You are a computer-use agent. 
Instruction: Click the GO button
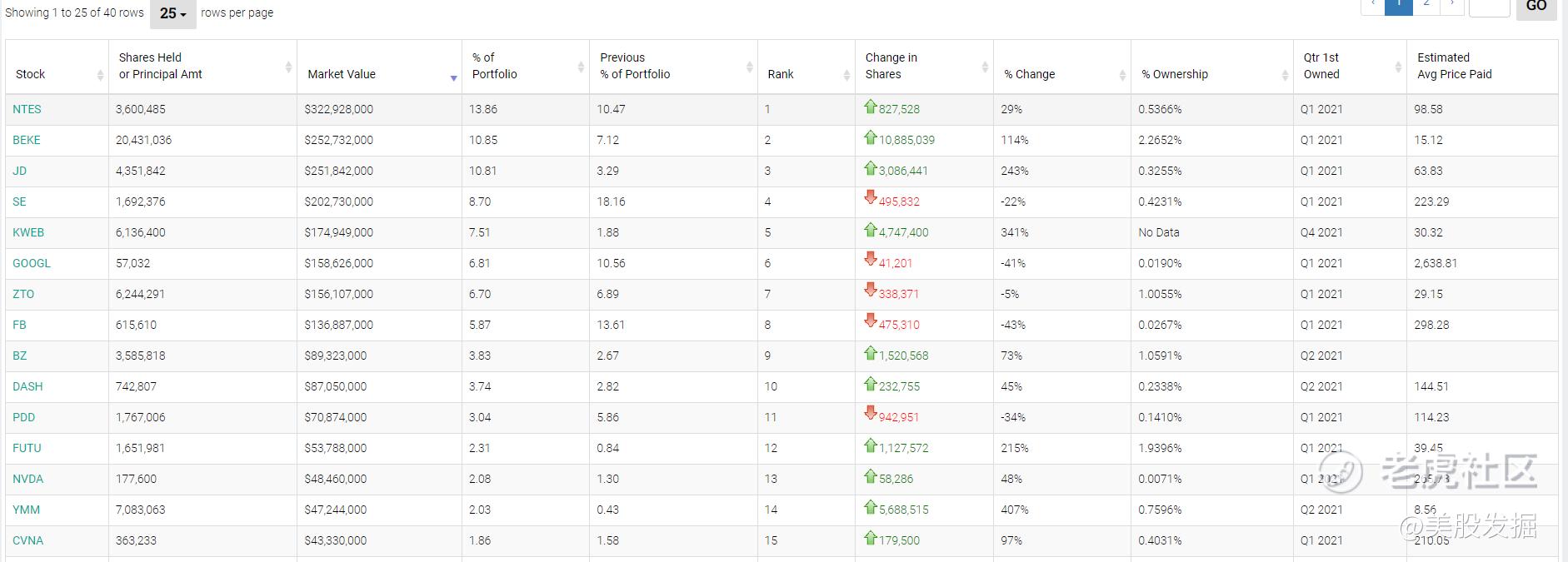tap(1536, 7)
